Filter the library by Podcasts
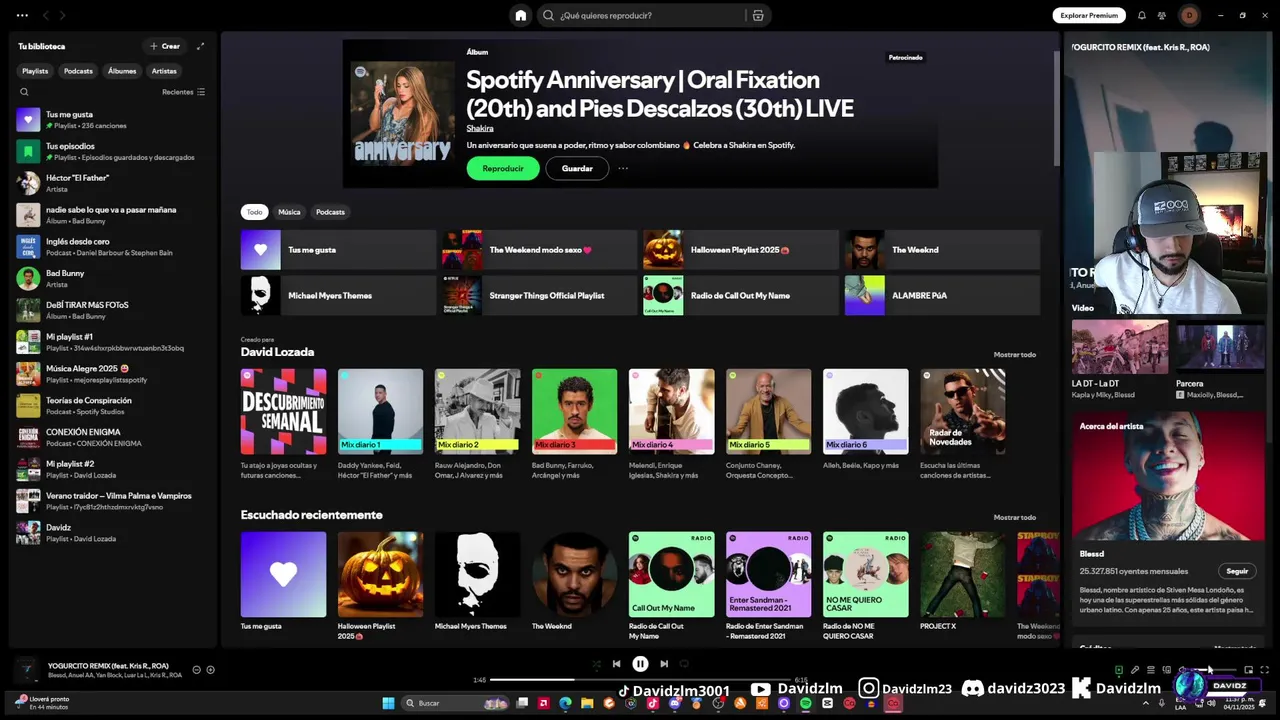Viewport: 1280px width, 720px height. pyautogui.click(x=78, y=71)
